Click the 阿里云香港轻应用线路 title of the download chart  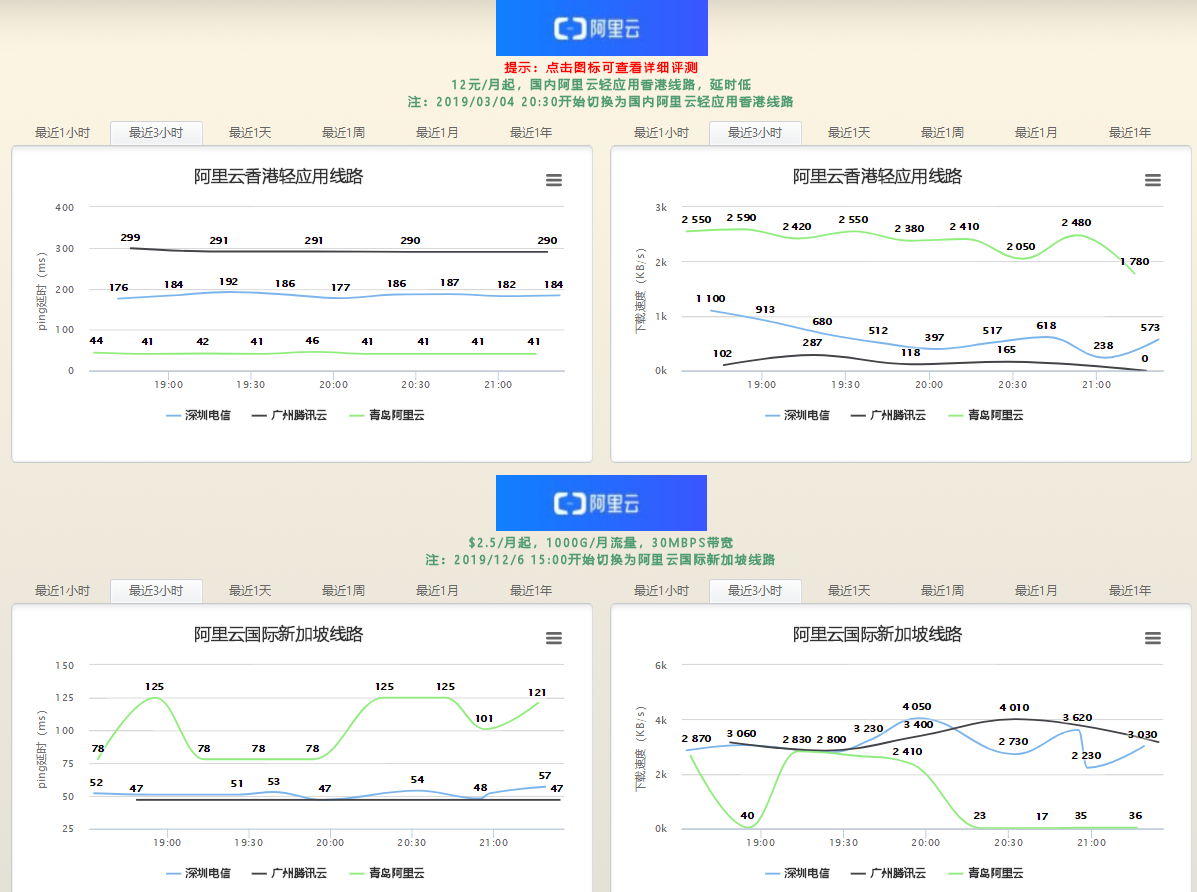(878, 176)
